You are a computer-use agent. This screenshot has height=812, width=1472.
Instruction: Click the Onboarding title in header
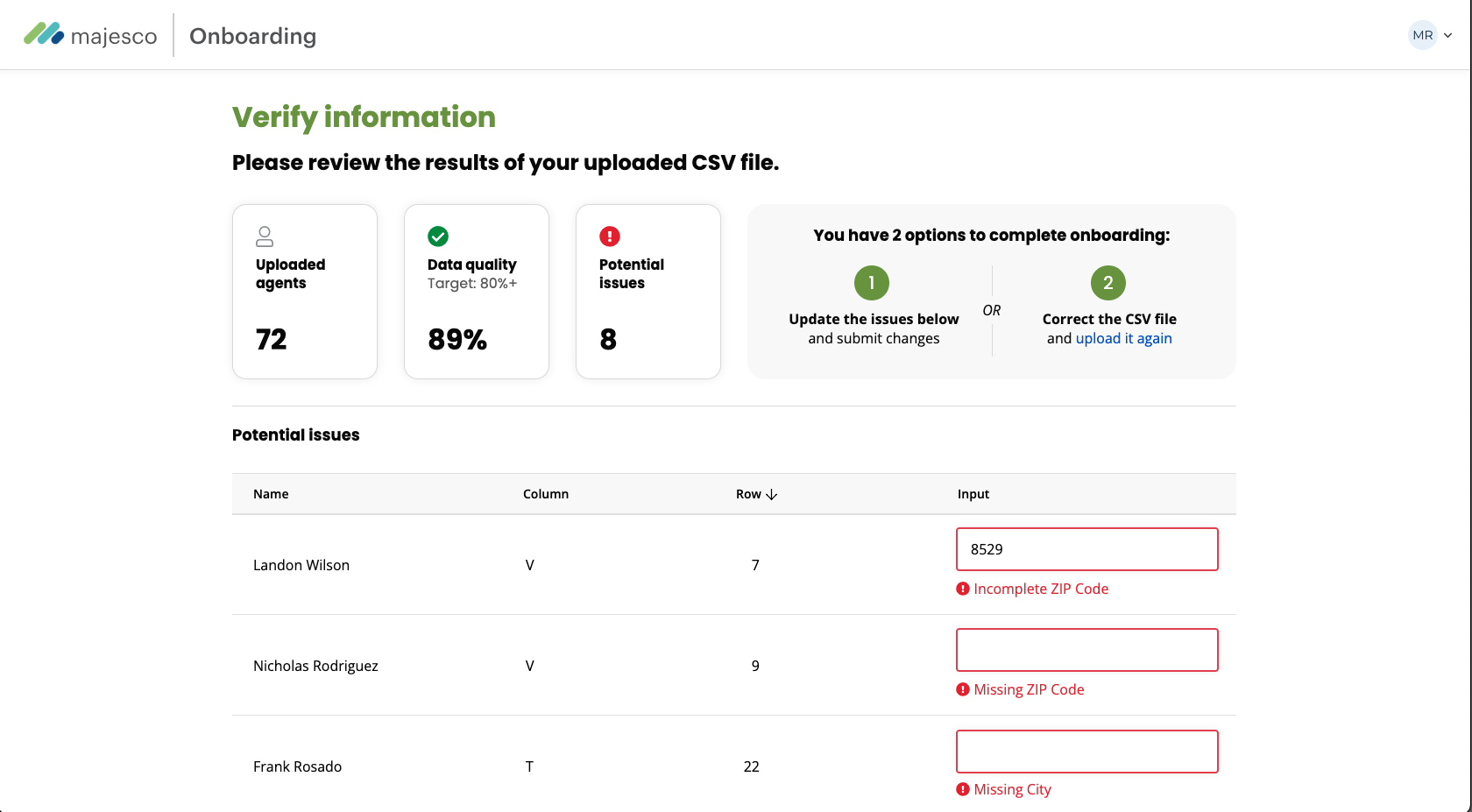(252, 36)
